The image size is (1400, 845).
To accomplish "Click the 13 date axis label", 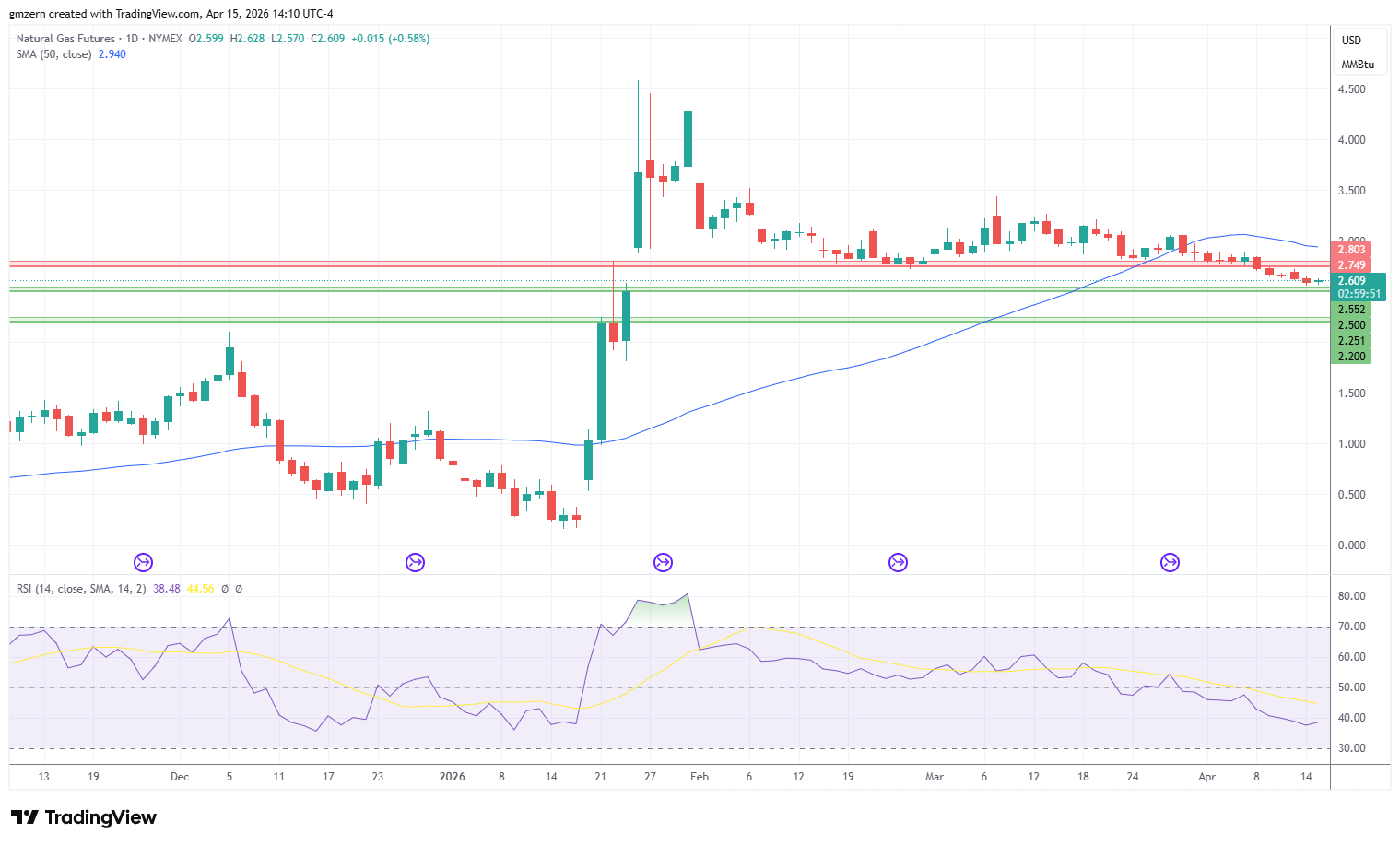I will point(44,777).
